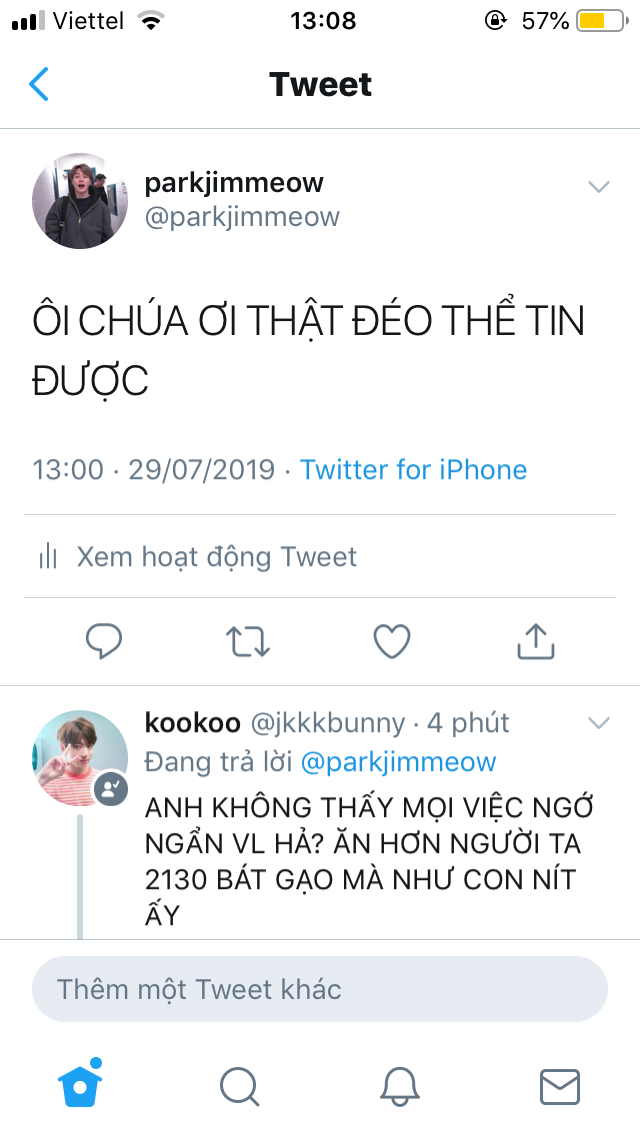Open "Xem hoạt động Tweet" link
640x1136 pixels.
(x=216, y=557)
